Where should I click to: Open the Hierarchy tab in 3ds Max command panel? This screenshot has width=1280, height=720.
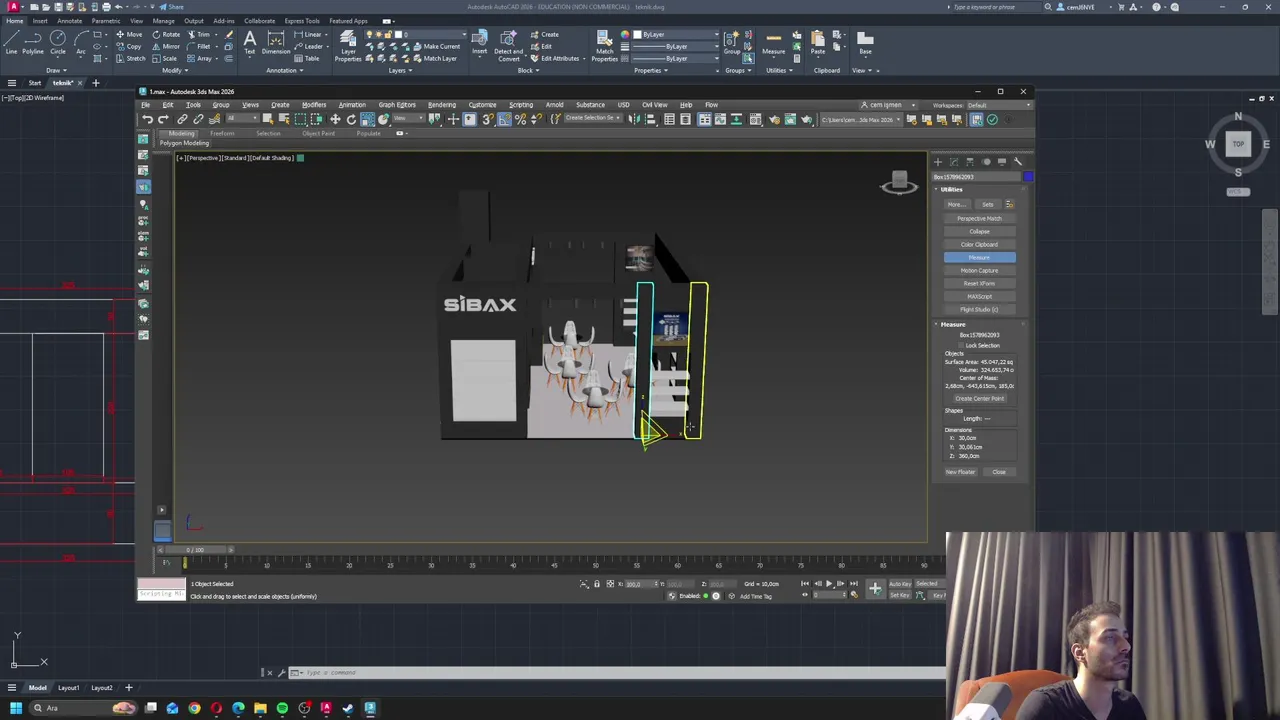(x=970, y=162)
